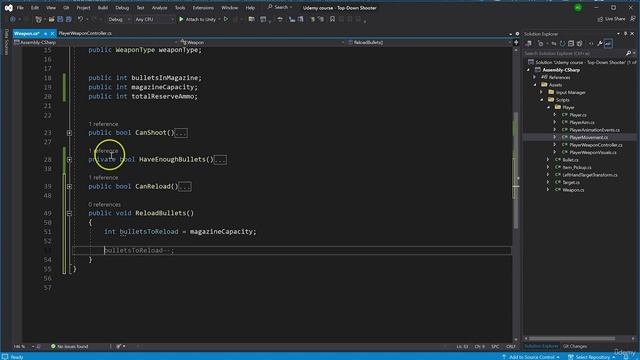Viewport: 640px width, 360px height.
Task: Click the CRLF line ending indicator
Action: coord(511,346)
